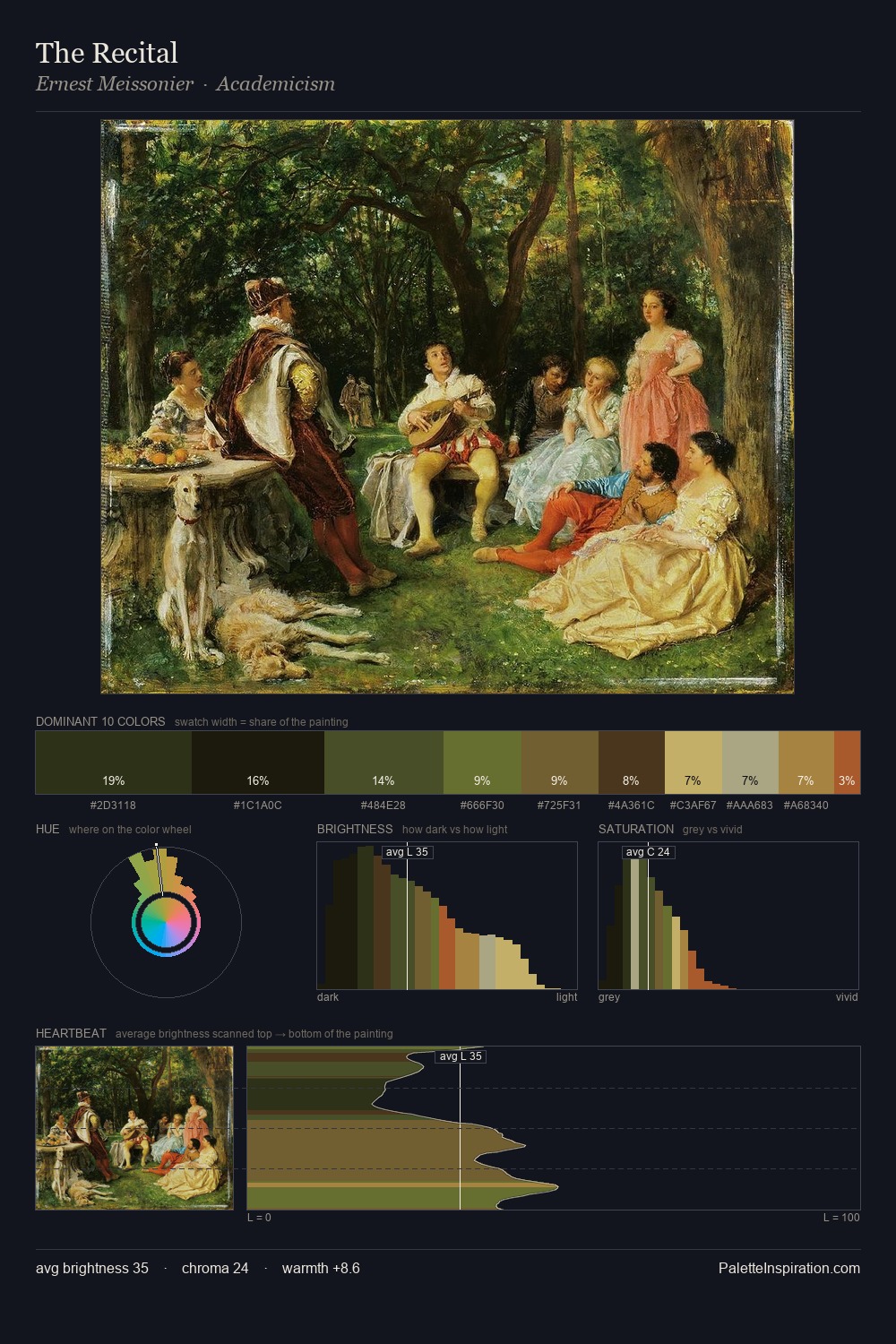
Task: Click the 'dark' axis label under Brightness
Action: pyautogui.click(x=328, y=997)
